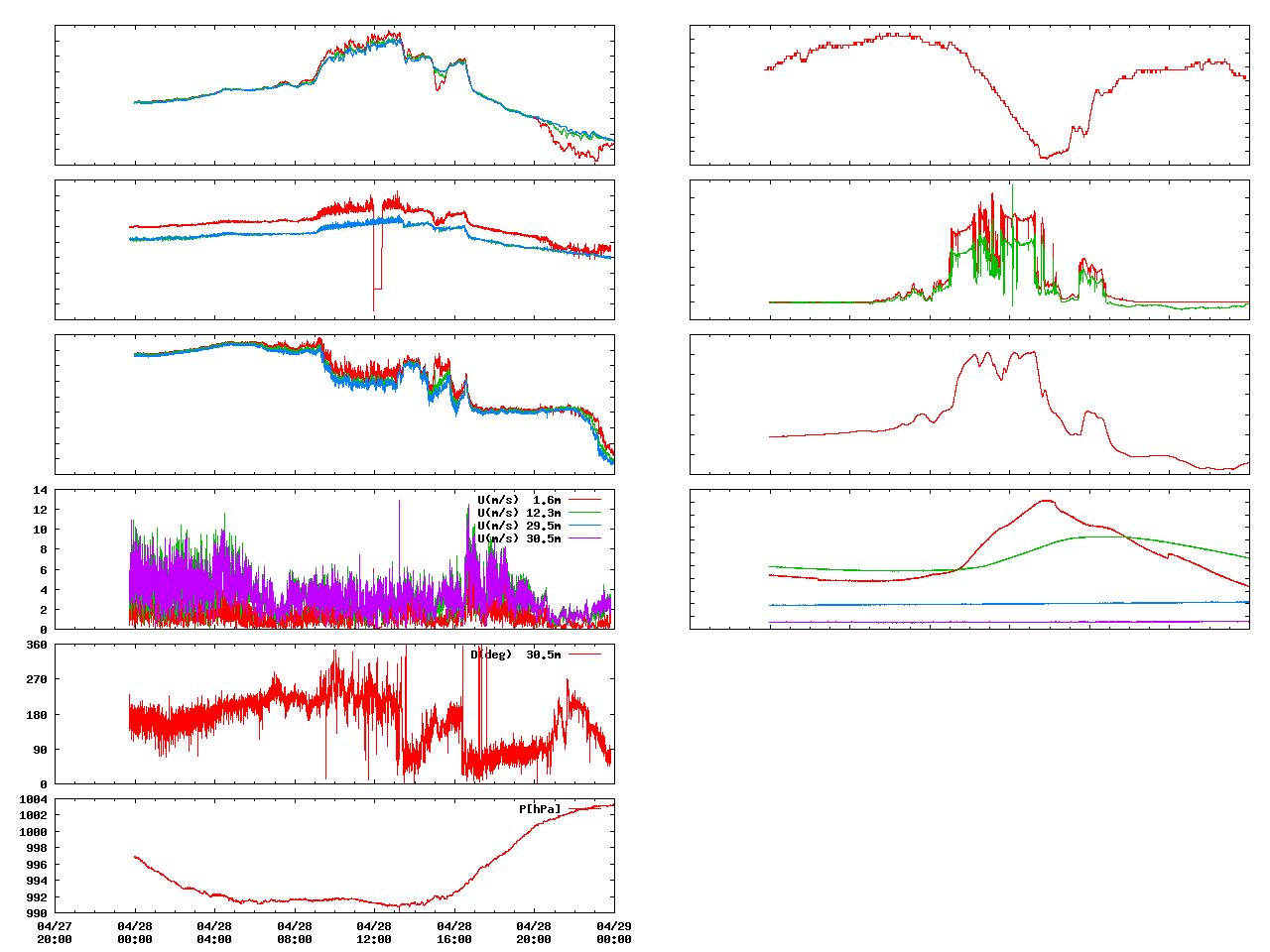Image resolution: width=1270 pixels, height=952 pixels.
Task: Click the 'U(m/s) 12.3m' legend label
Action: [x=519, y=513]
